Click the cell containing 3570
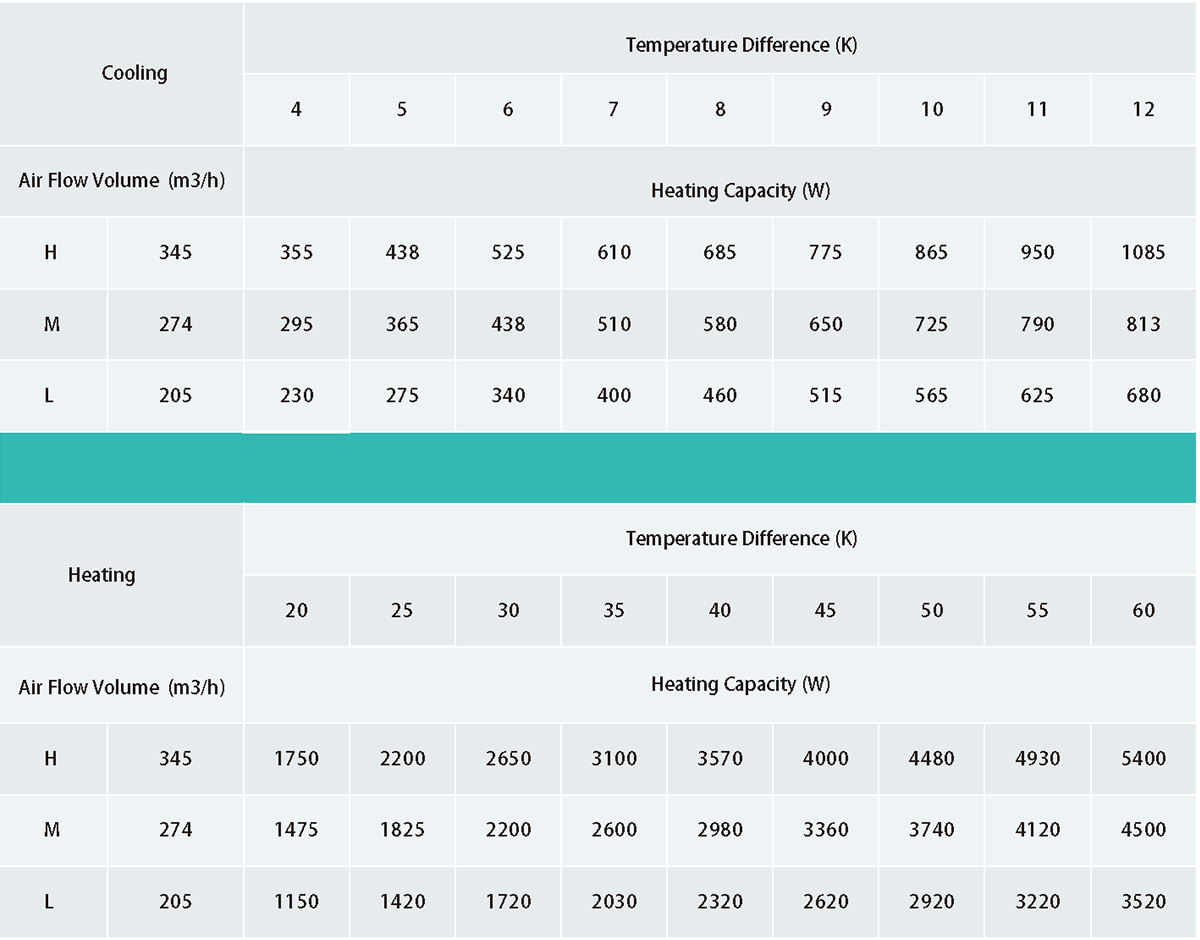 click(720, 759)
